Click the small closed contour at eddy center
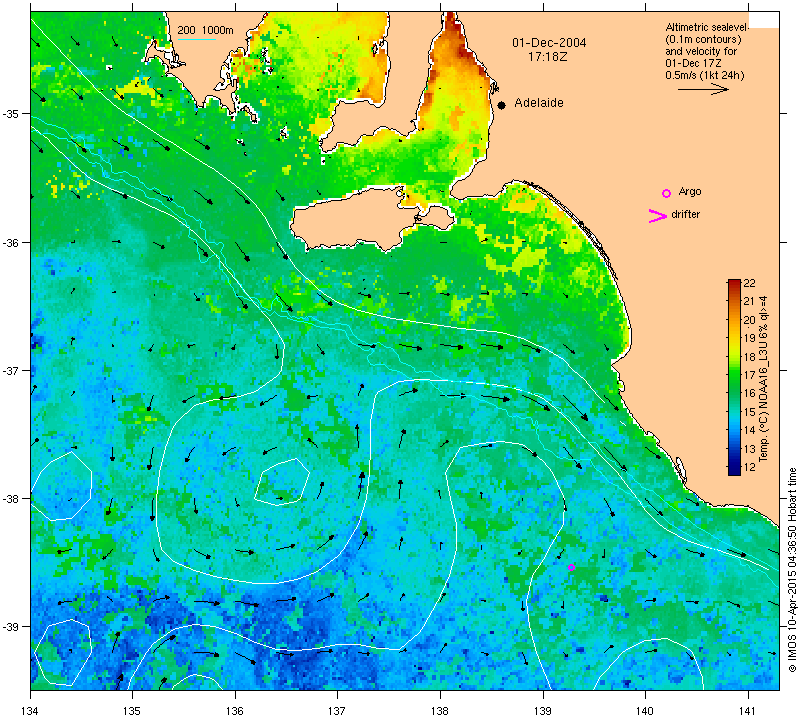 (x=282, y=482)
